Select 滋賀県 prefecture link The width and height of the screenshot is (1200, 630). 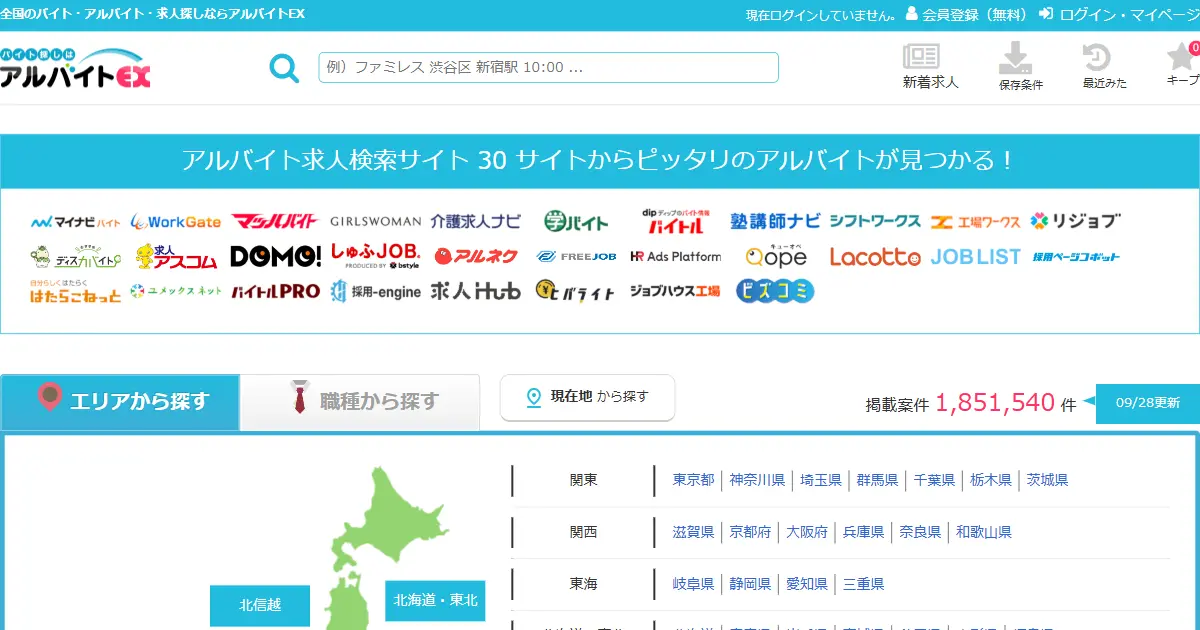(694, 532)
